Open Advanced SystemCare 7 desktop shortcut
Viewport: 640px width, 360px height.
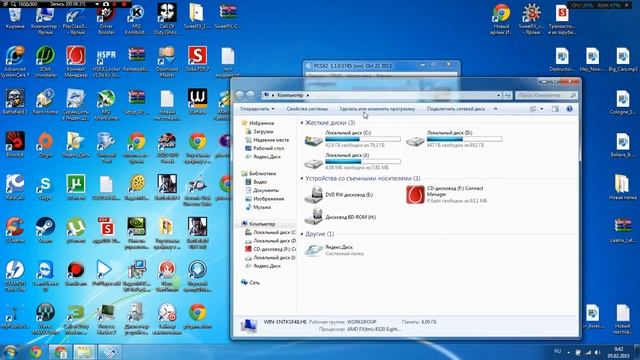15,62
